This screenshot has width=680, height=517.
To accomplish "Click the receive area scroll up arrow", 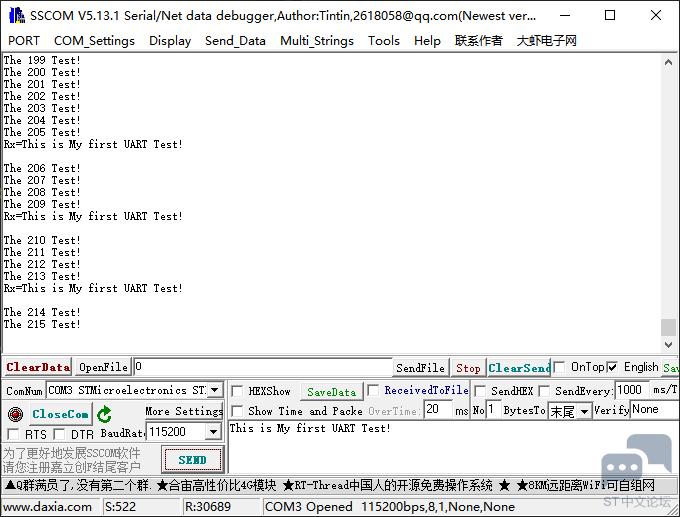I will [668, 62].
